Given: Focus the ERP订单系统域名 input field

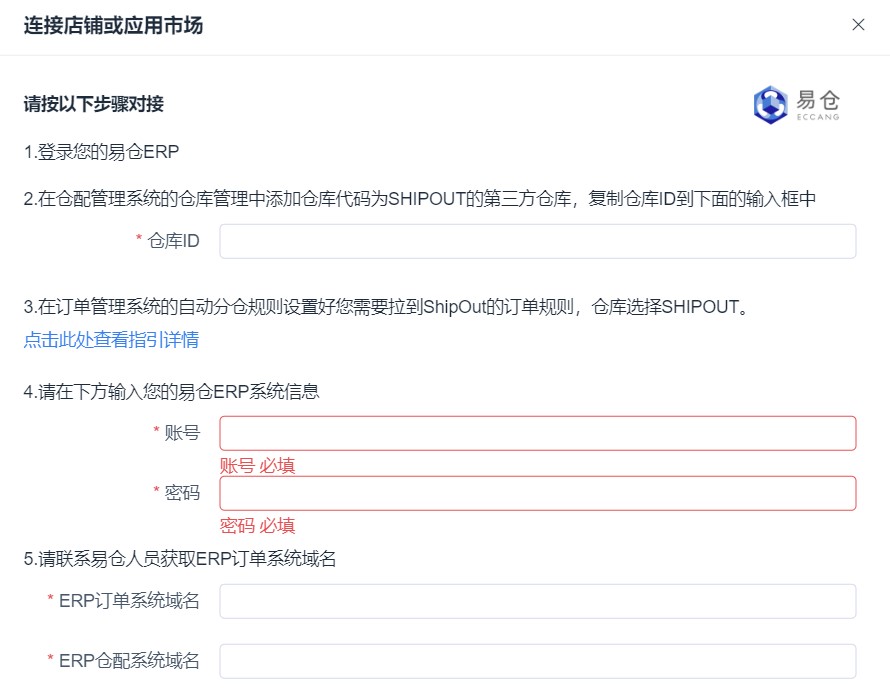Looking at the screenshot, I should tap(538, 601).
